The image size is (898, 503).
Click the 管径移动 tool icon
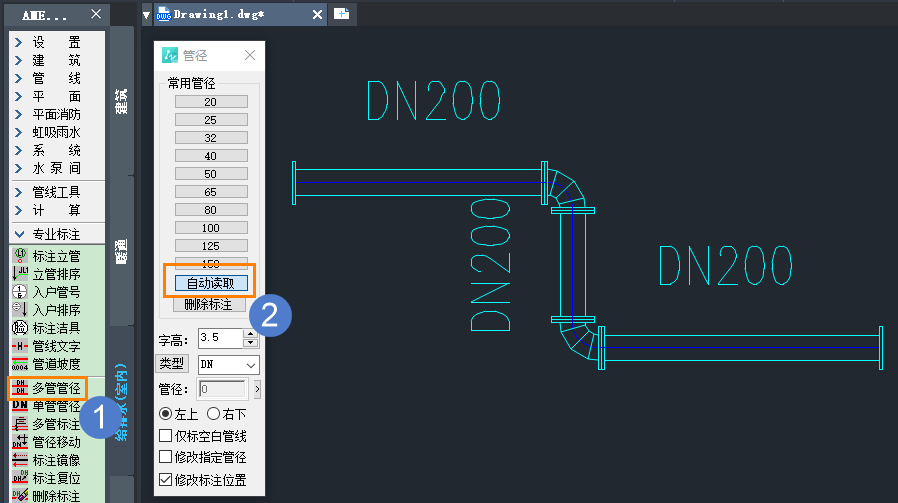point(19,442)
